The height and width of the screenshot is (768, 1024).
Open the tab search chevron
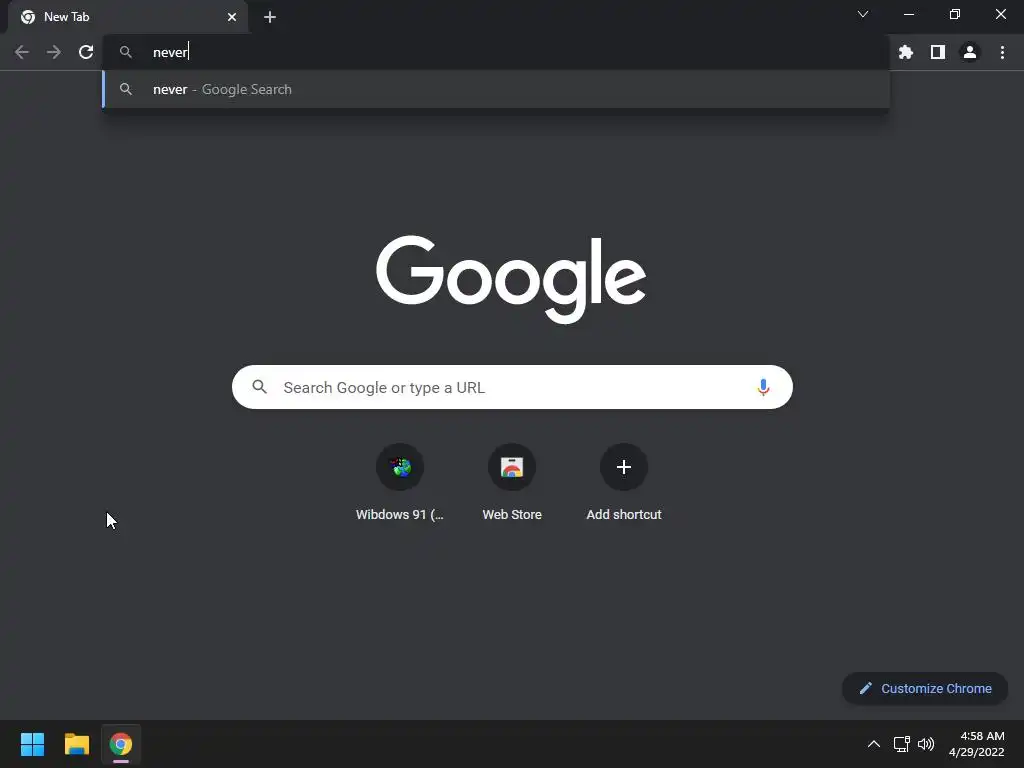click(x=863, y=14)
